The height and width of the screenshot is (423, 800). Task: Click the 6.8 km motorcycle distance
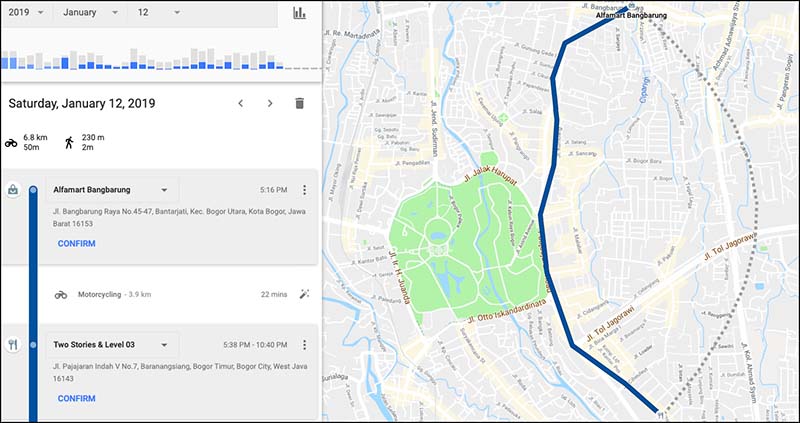35,137
